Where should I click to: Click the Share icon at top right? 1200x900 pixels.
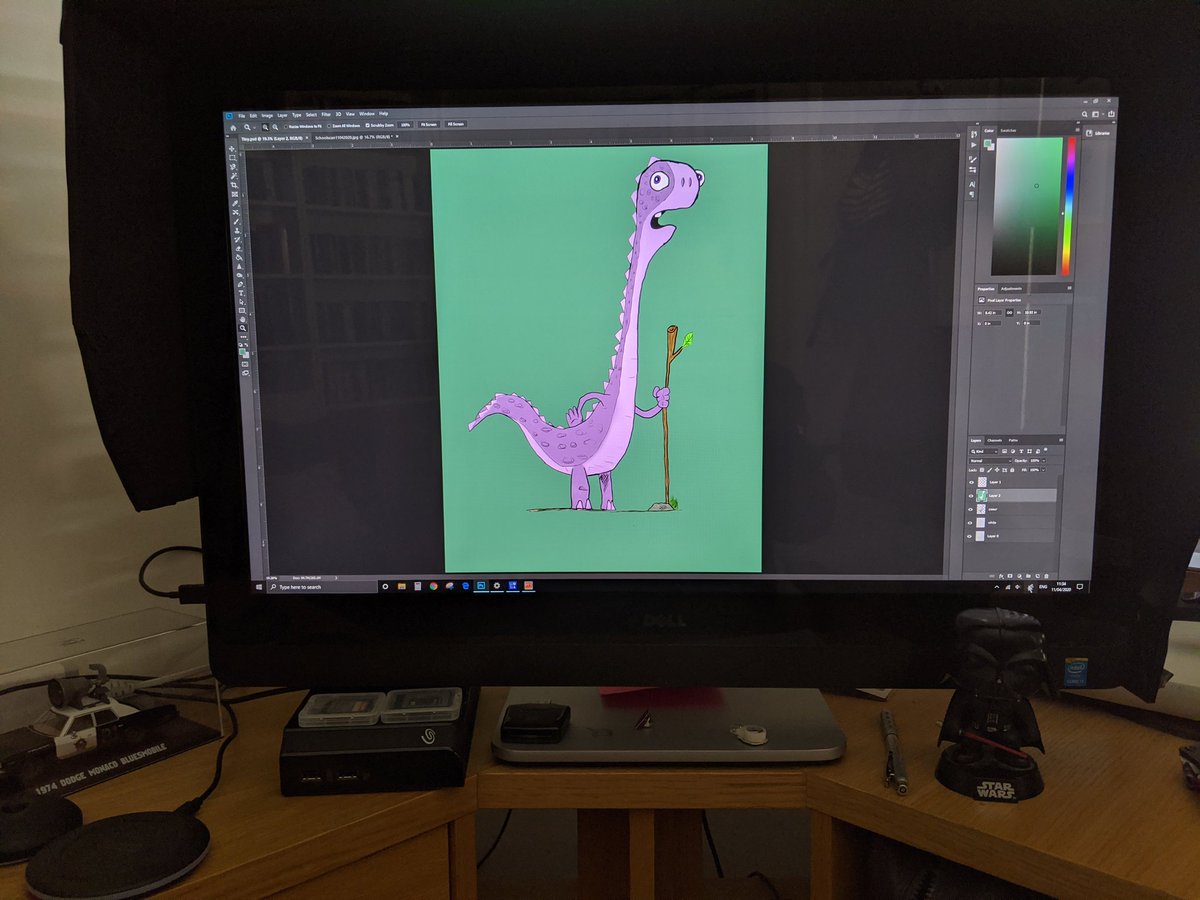pyautogui.click(x=1111, y=113)
